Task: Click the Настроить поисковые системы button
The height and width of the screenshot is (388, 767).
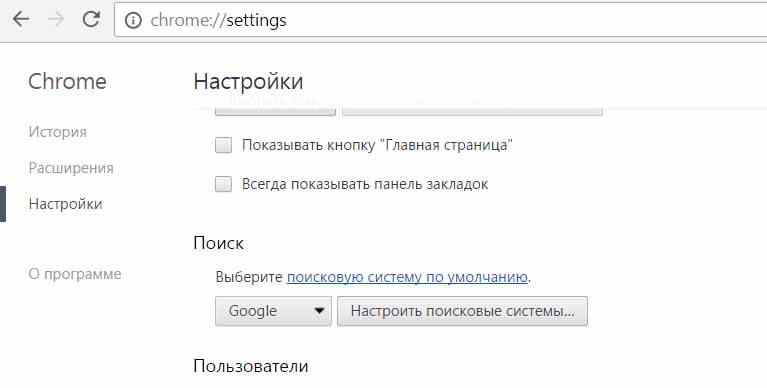Action: click(462, 311)
